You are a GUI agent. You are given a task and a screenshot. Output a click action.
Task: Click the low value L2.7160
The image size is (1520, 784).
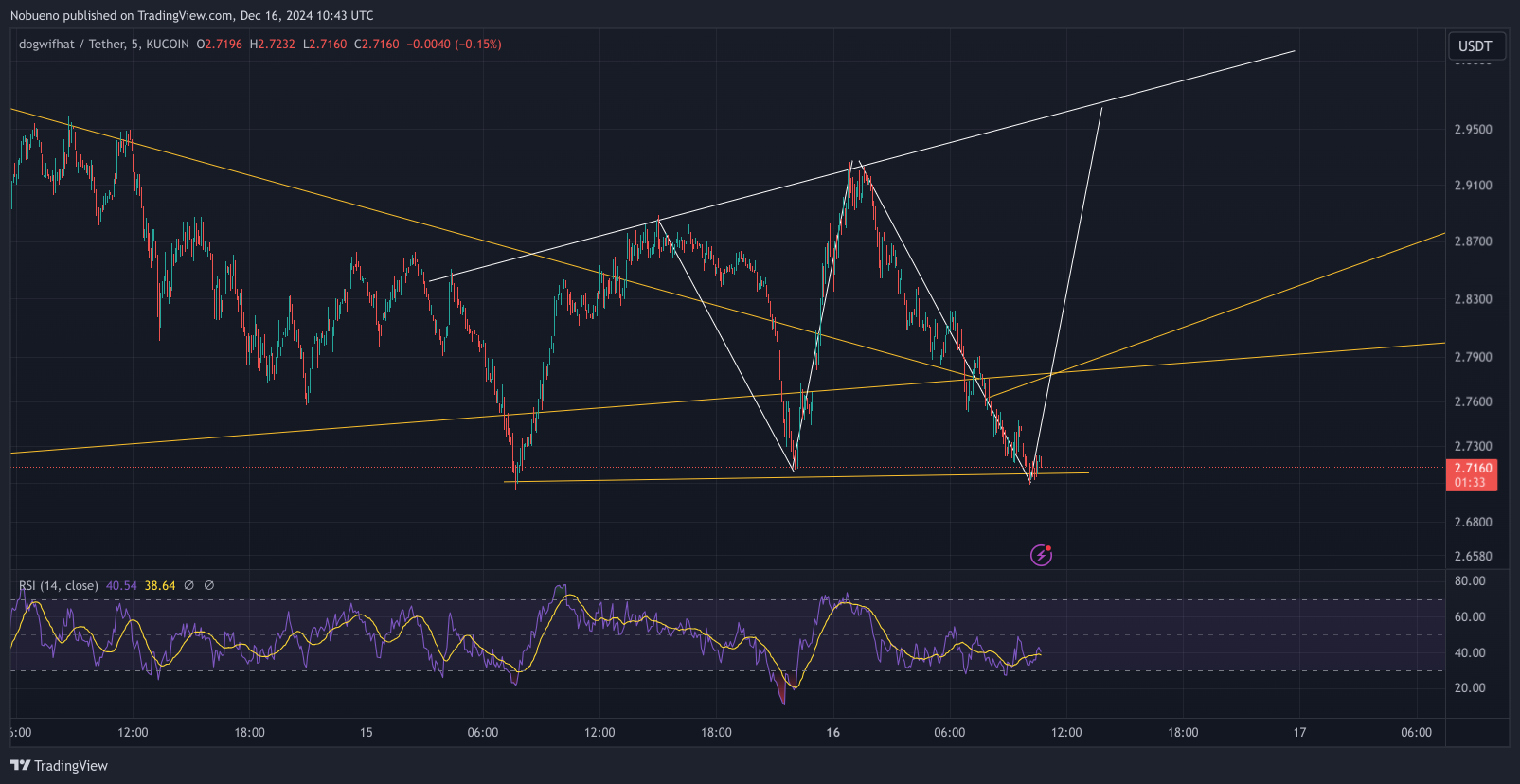click(x=325, y=44)
